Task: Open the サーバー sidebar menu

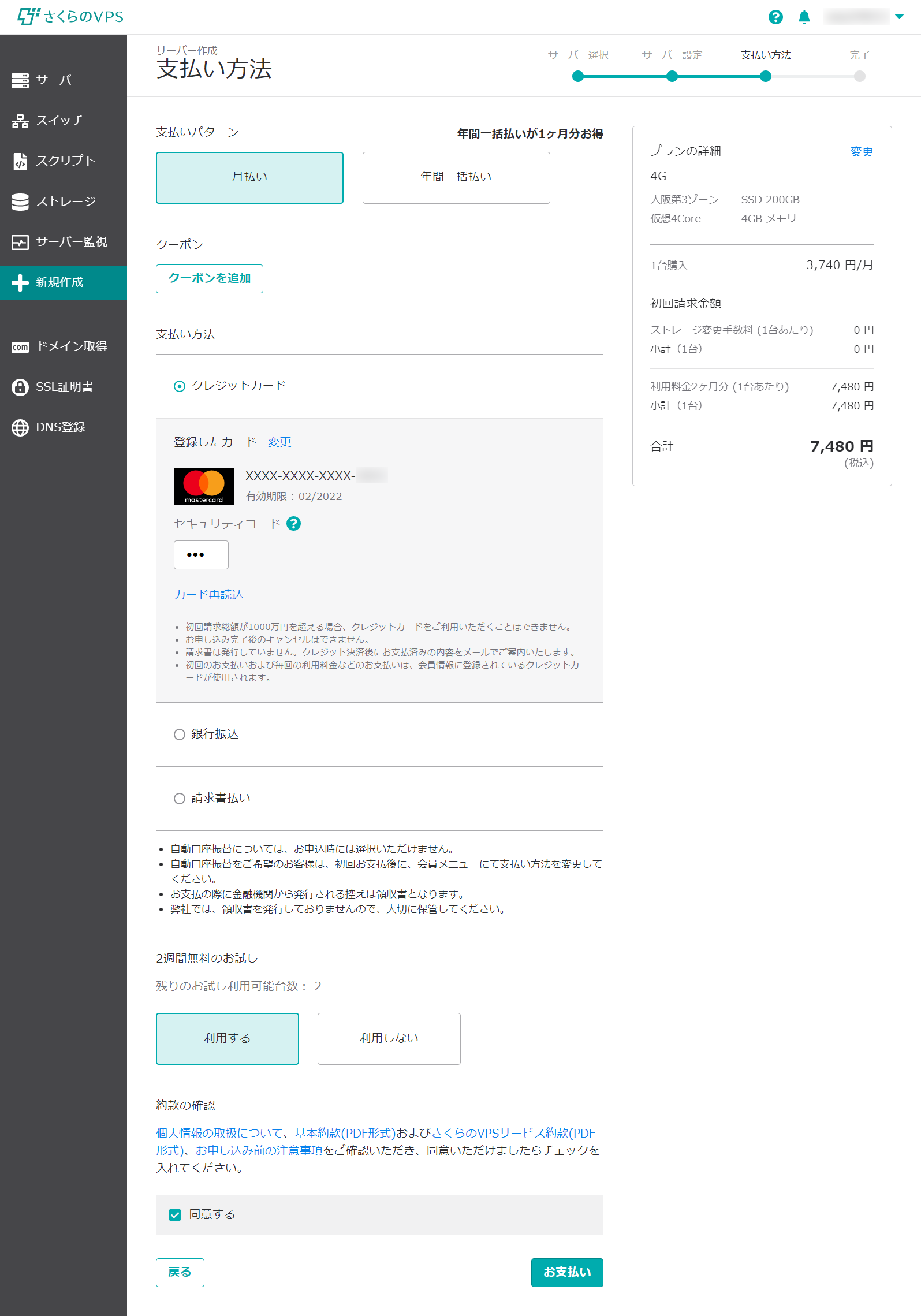Action: pyautogui.click(x=64, y=80)
